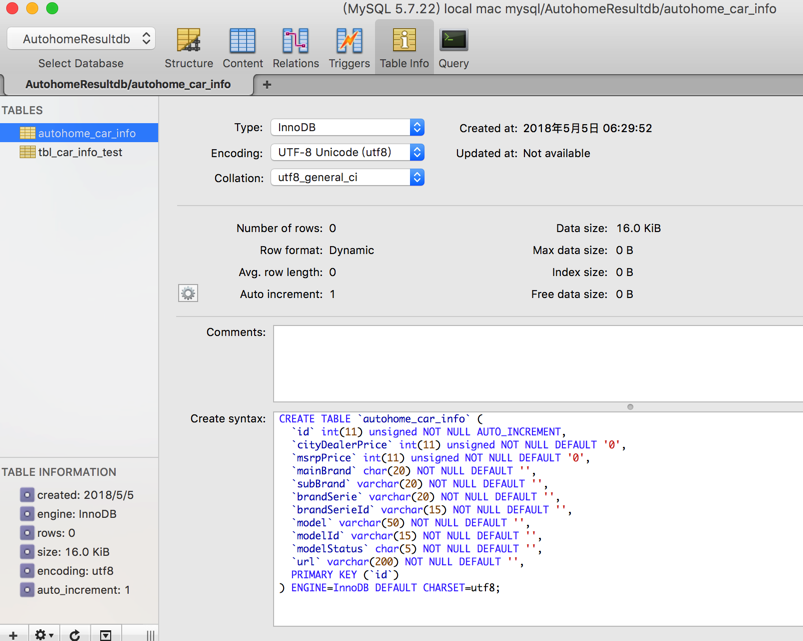This screenshot has width=803, height=641.
Task: Select the Table Info view
Action: (404, 47)
